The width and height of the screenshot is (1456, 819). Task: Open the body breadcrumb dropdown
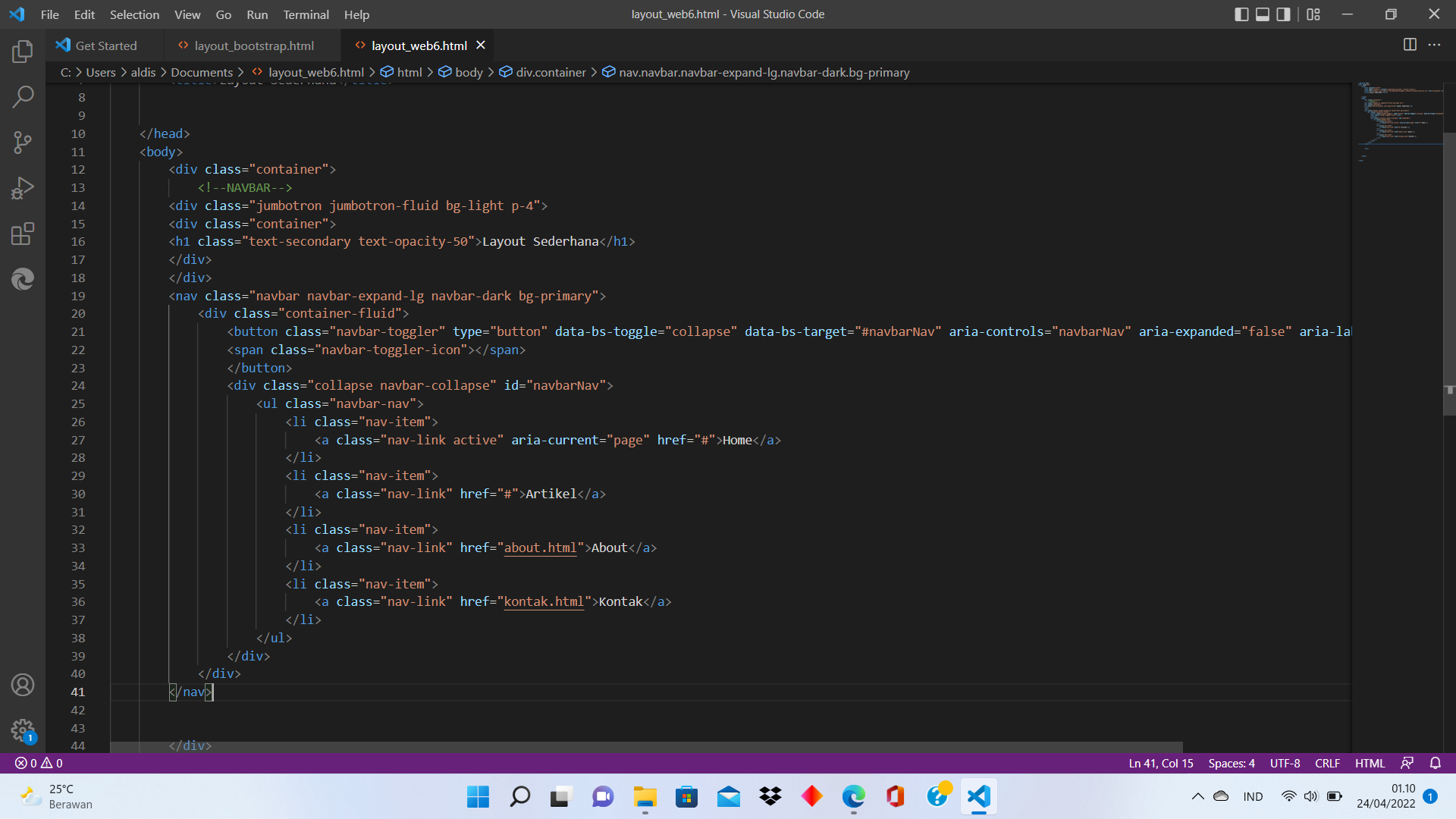point(470,72)
